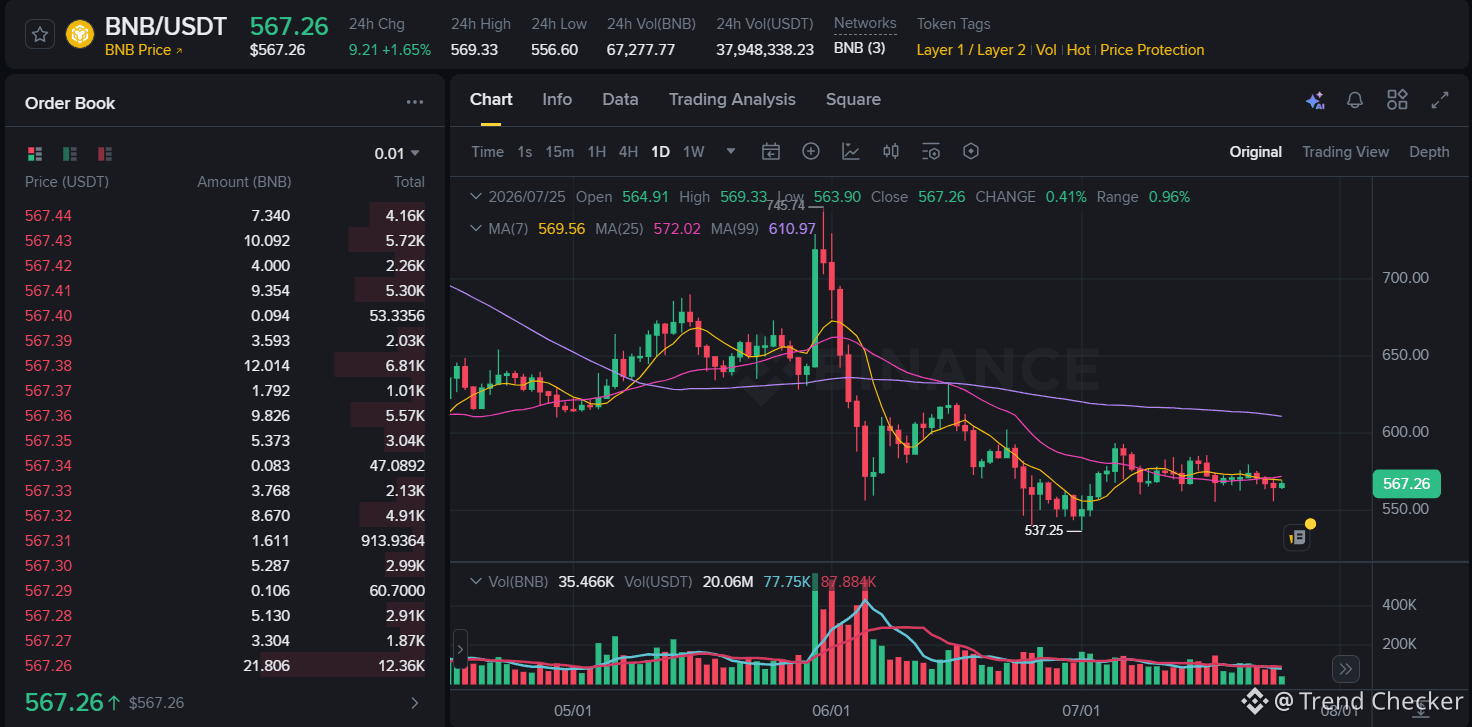The width and height of the screenshot is (1472, 727).
Task: Select the 1D chart interval
Action: tap(660, 151)
